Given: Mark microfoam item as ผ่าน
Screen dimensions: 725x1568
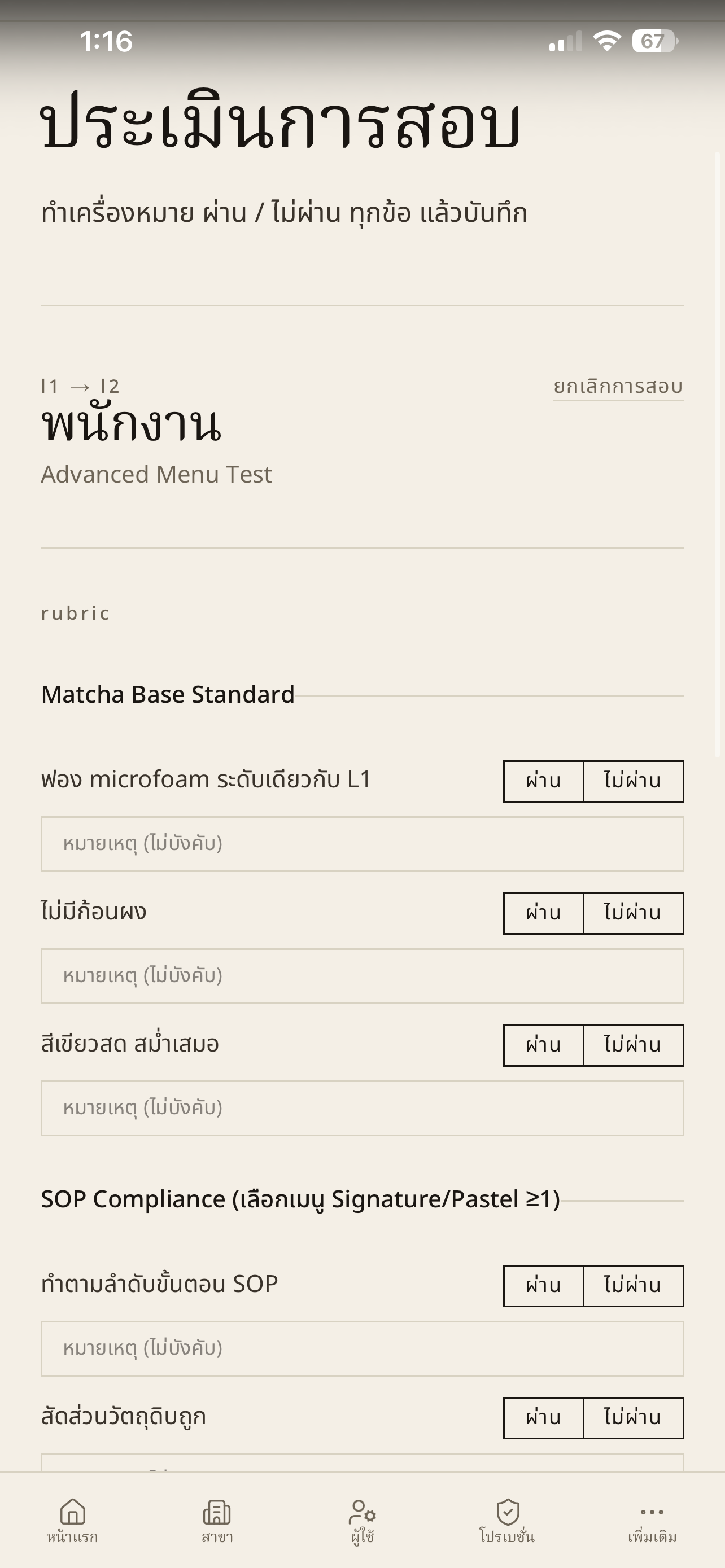Looking at the screenshot, I should [543, 781].
